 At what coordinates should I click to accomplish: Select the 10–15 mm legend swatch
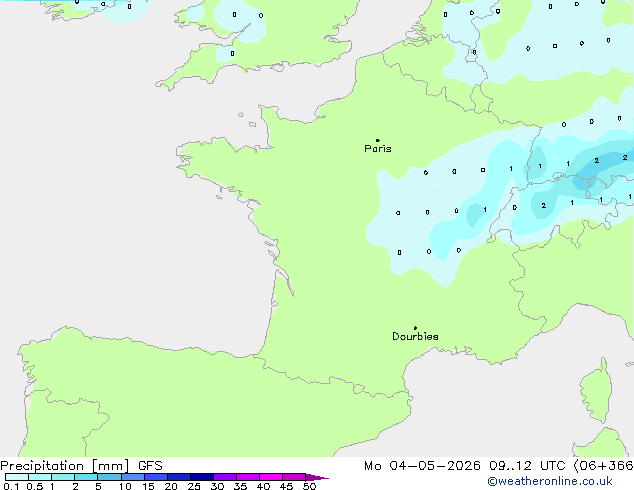[133, 477]
